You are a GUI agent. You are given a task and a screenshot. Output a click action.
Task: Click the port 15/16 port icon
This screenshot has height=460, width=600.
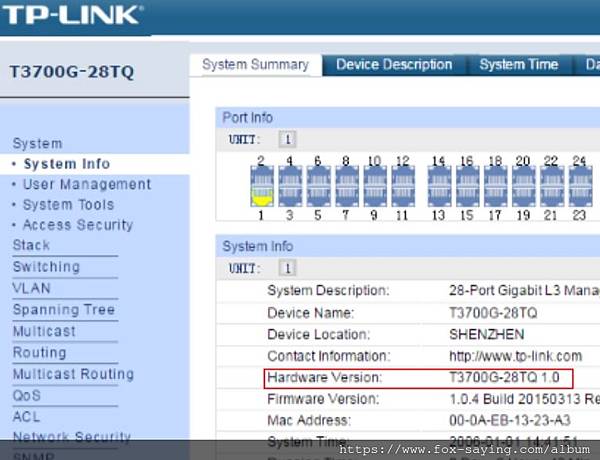click(x=468, y=186)
